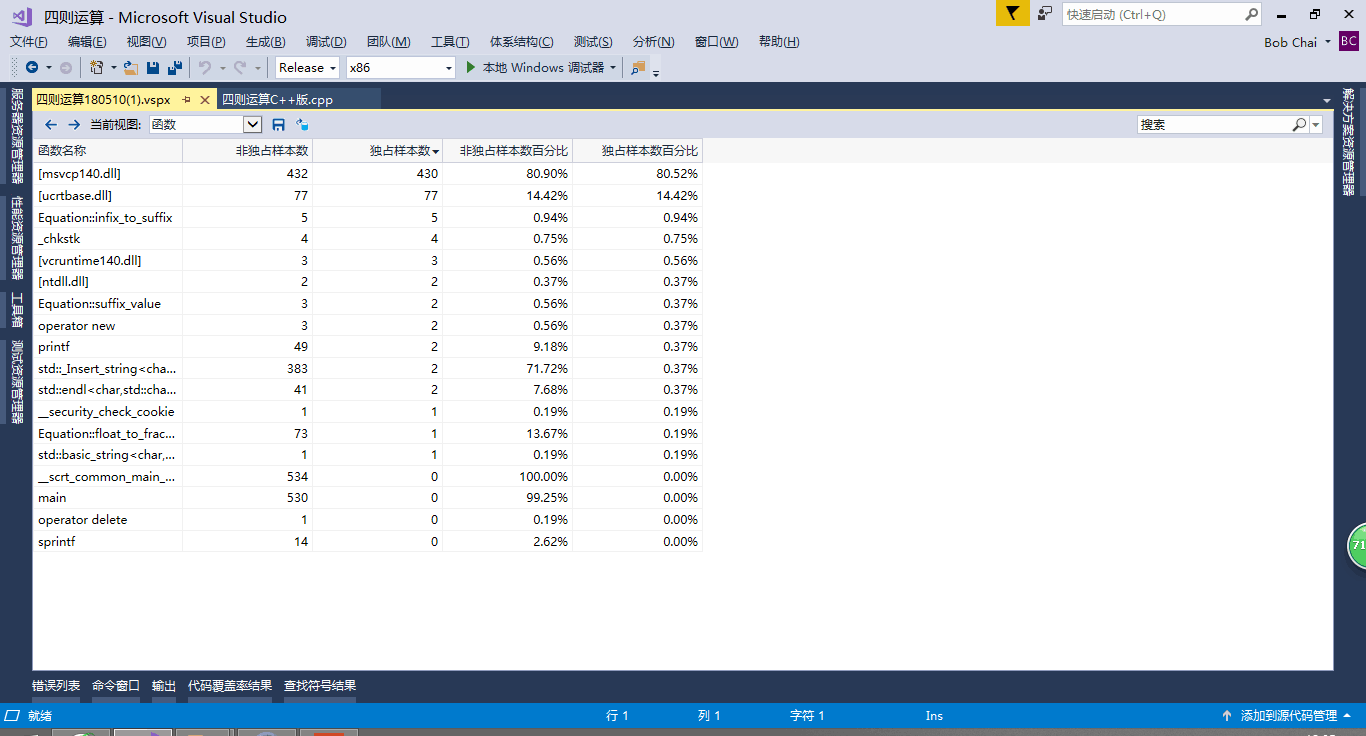The height and width of the screenshot is (736, 1366).
Task: Open the x86 platform dropdown
Action: (x=400, y=68)
